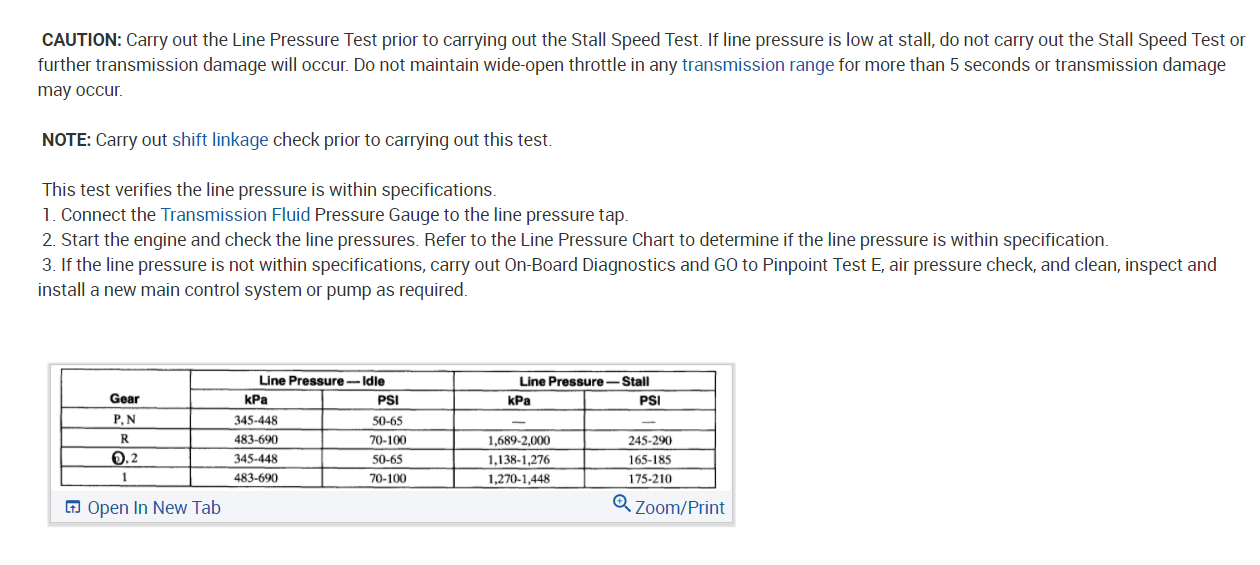
Task: Click the 175-210 PSI stall value
Action: (x=649, y=479)
